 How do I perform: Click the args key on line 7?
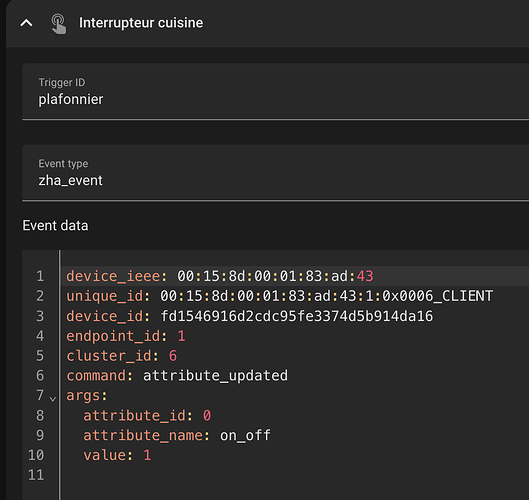pyautogui.click(x=87, y=395)
